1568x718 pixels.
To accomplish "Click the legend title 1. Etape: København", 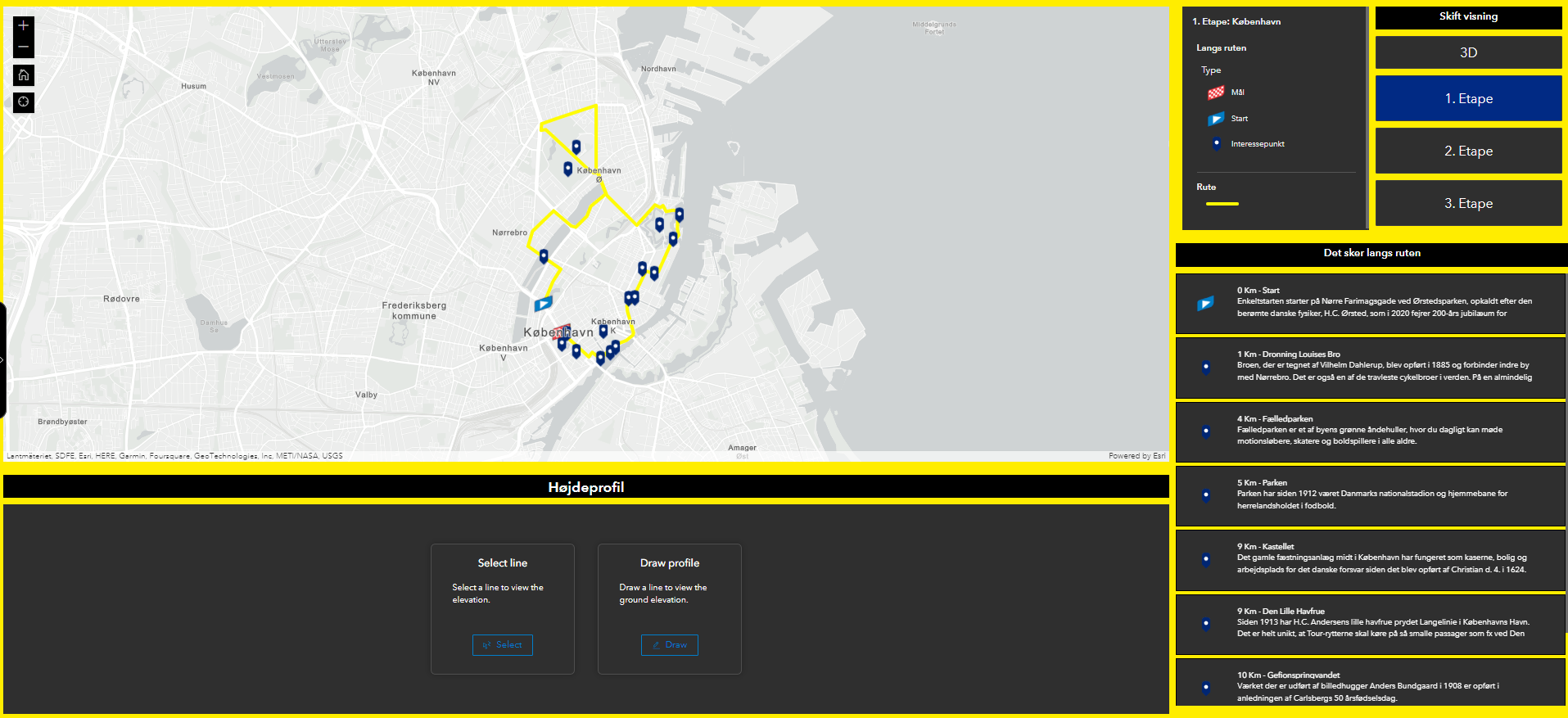I will [x=1236, y=22].
